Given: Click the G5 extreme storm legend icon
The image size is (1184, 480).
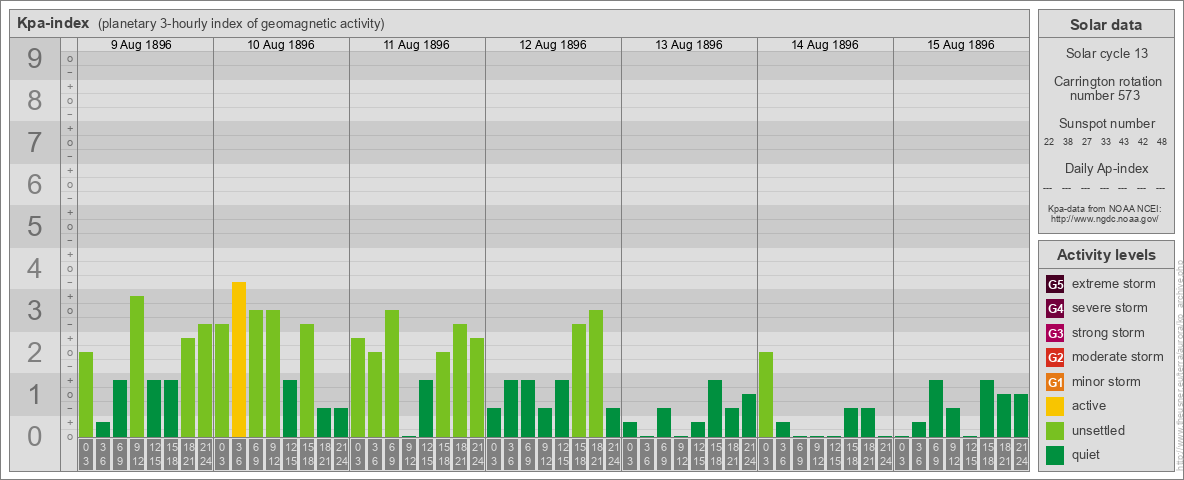Looking at the screenshot, I should [x=1055, y=285].
